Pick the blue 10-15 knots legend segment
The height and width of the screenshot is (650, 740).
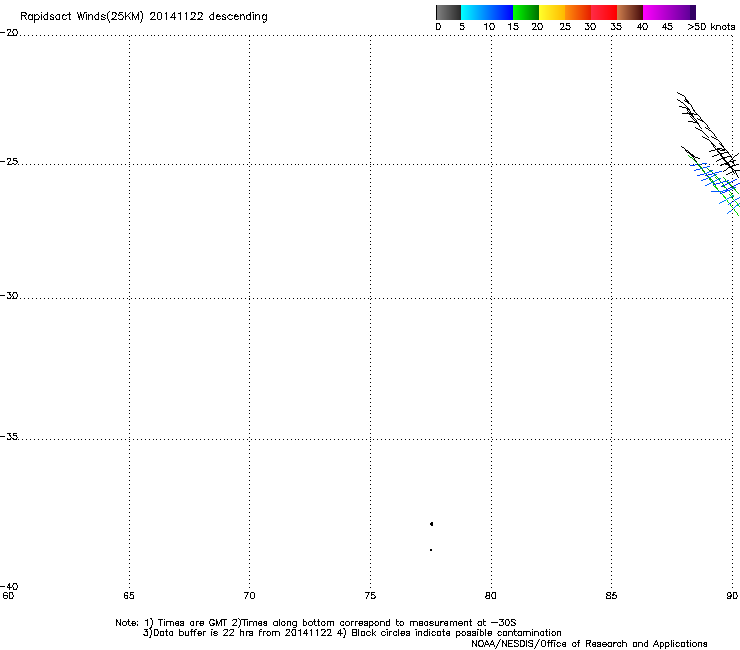click(500, 12)
